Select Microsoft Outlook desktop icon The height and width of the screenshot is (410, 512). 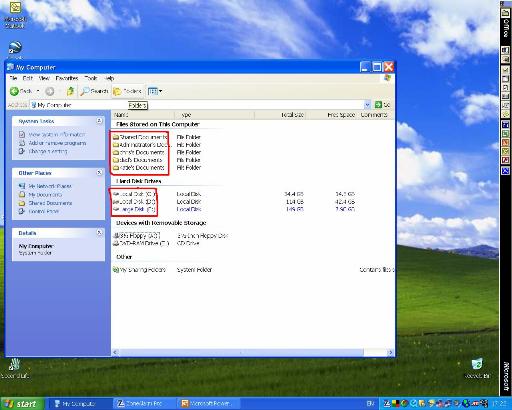pos(15,15)
